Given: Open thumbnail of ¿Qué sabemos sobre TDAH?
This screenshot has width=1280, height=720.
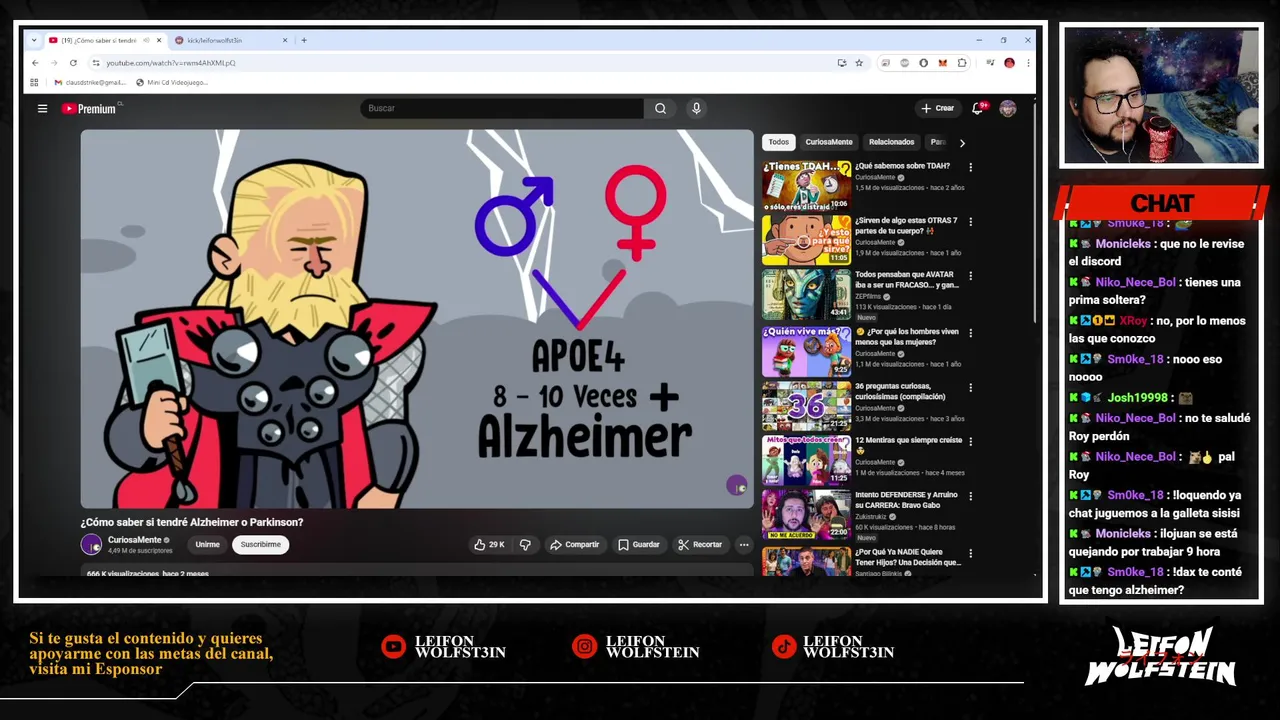Looking at the screenshot, I should click(x=806, y=185).
